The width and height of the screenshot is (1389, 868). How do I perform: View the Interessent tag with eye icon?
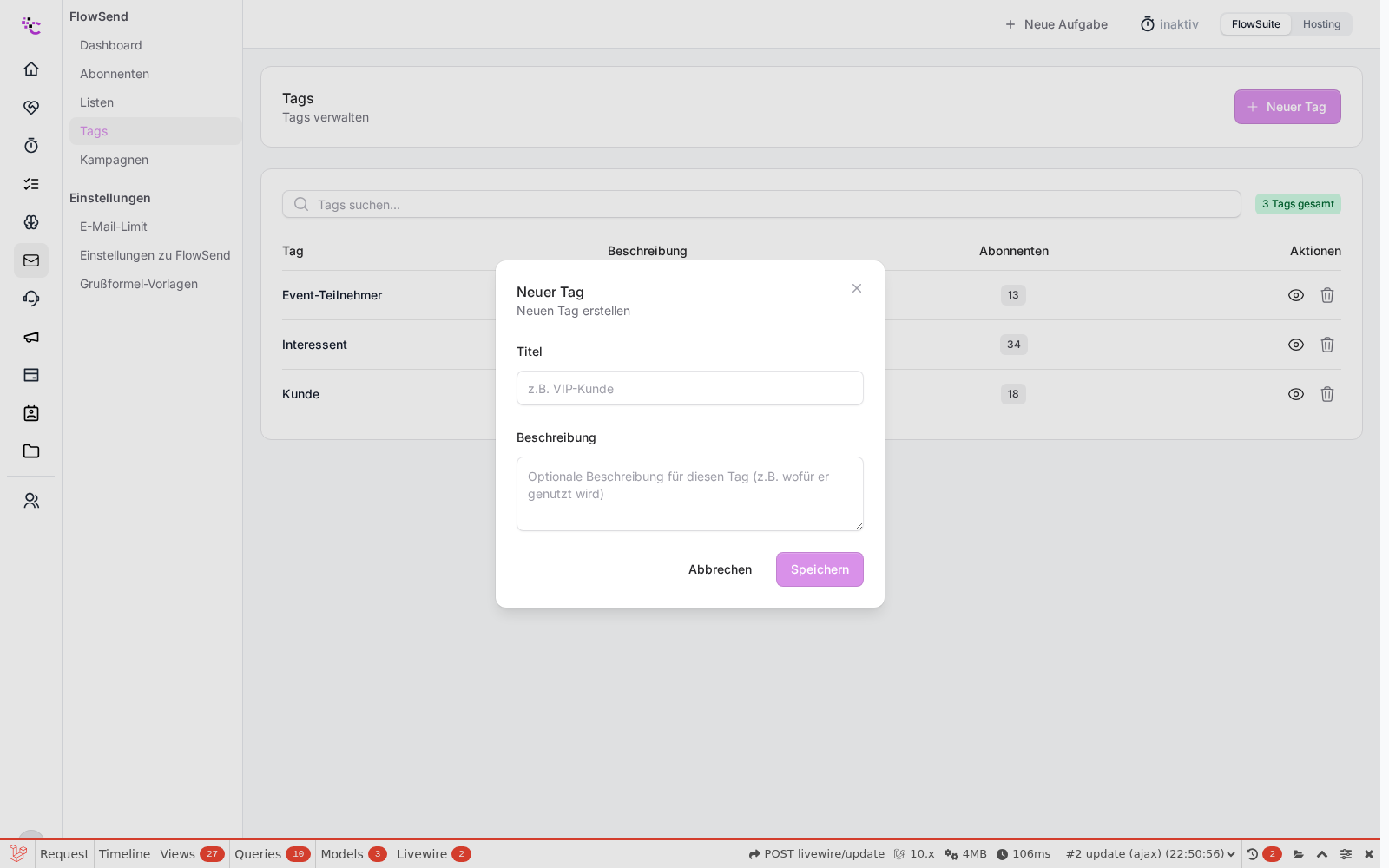click(1296, 345)
